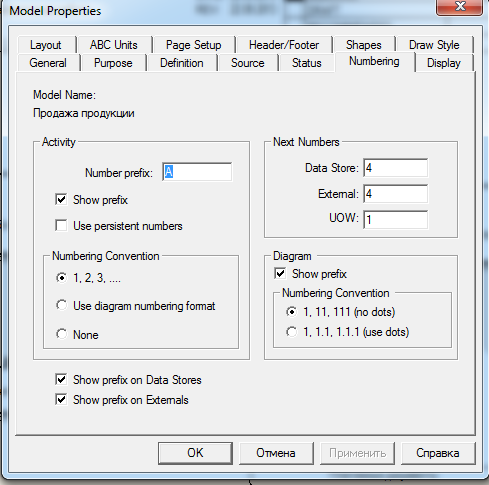The width and height of the screenshot is (489, 485).
Task: Click the External number field
Action: pyautogui.click(x=395, y=194)
